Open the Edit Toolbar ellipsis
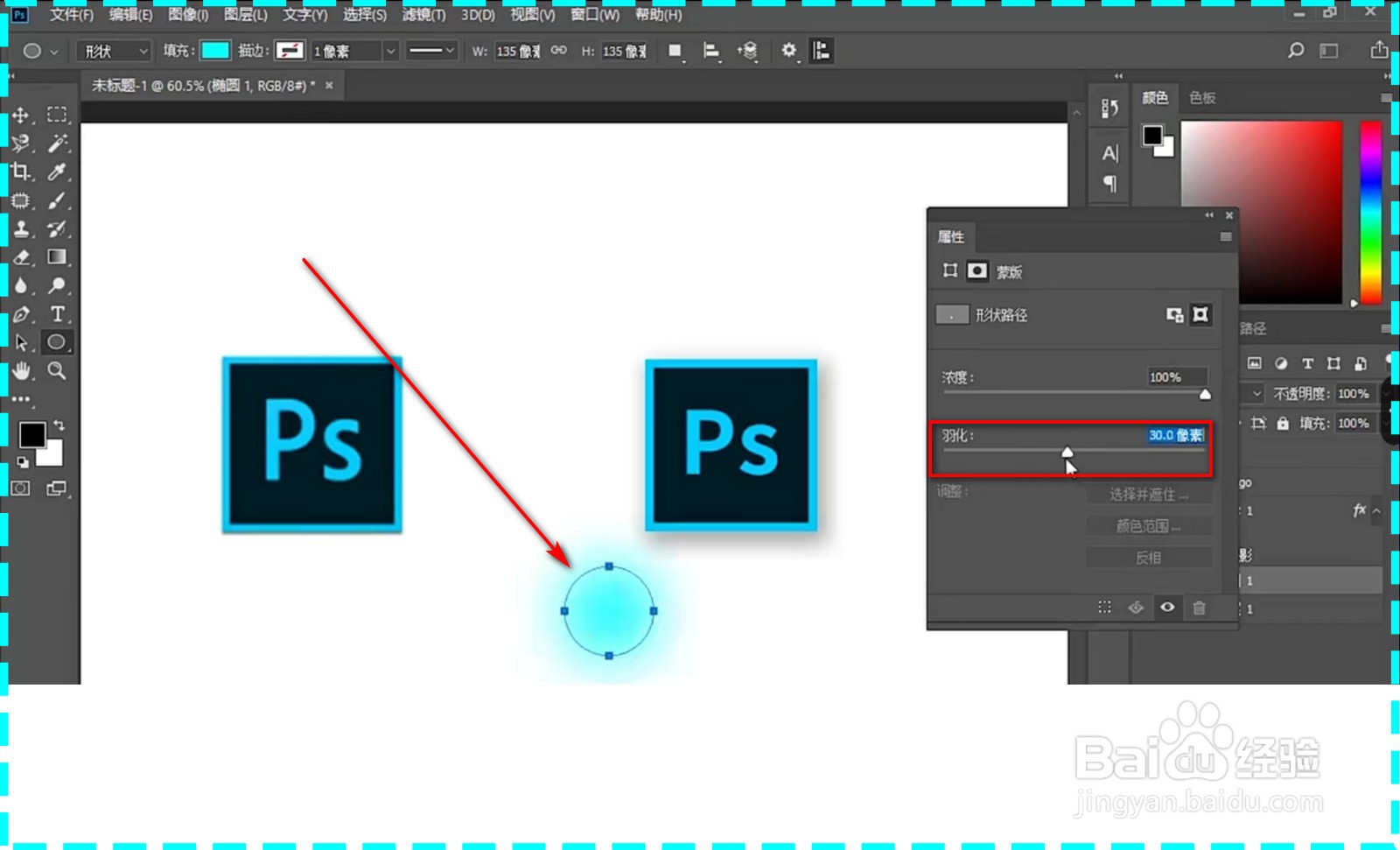 [21, 399]
